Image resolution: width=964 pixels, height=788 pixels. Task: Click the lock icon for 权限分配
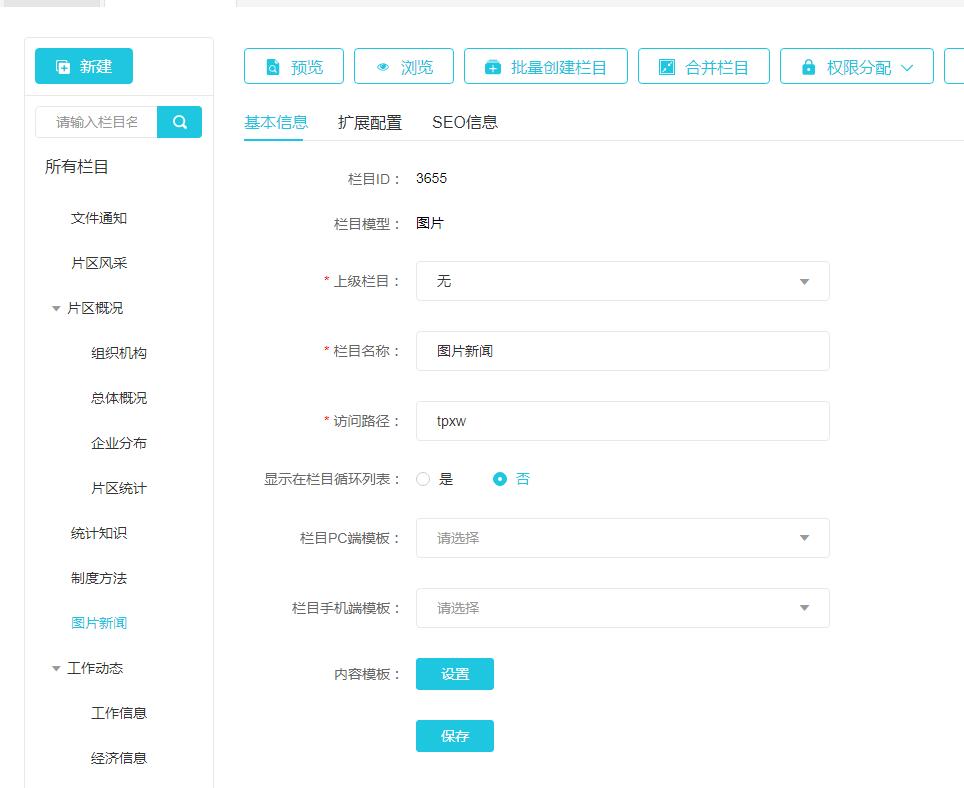tap(808, 67)
